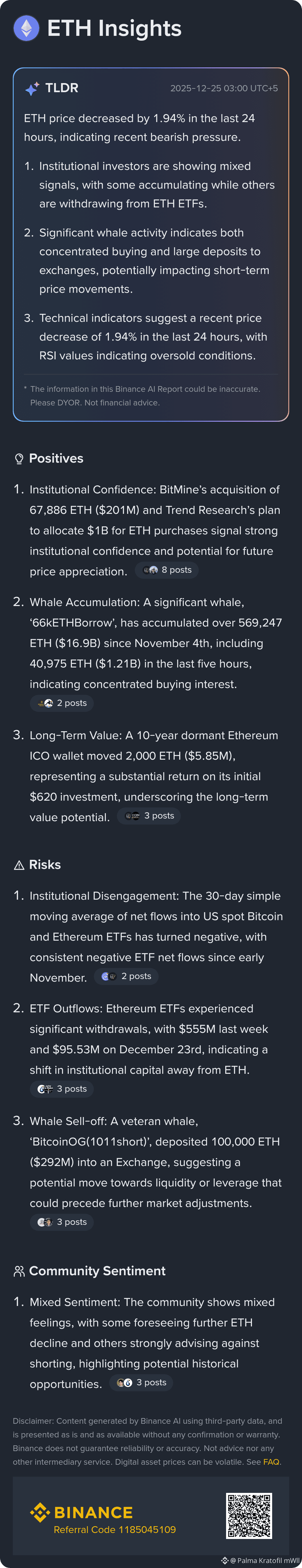Click the TLDR sparkle icon
This screenshot has width=302, height=1568.
[x=32, y=89]
